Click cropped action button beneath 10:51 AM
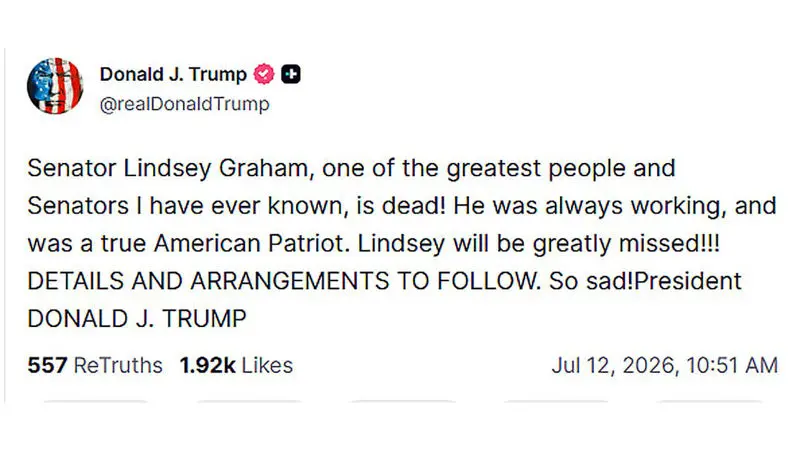This screenshot has width=800, height=450. [x=710, y=402]
